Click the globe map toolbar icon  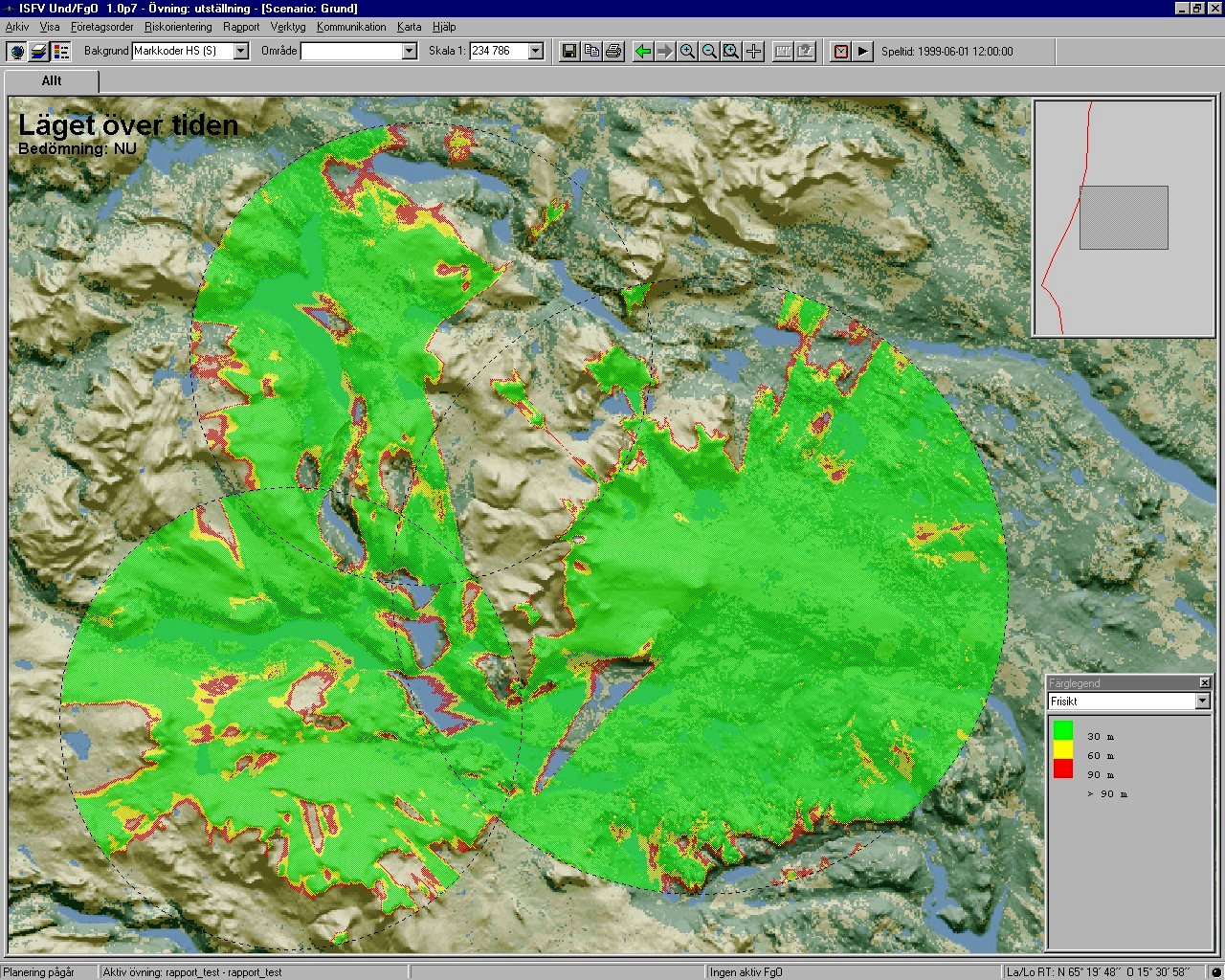coord(16,51)
